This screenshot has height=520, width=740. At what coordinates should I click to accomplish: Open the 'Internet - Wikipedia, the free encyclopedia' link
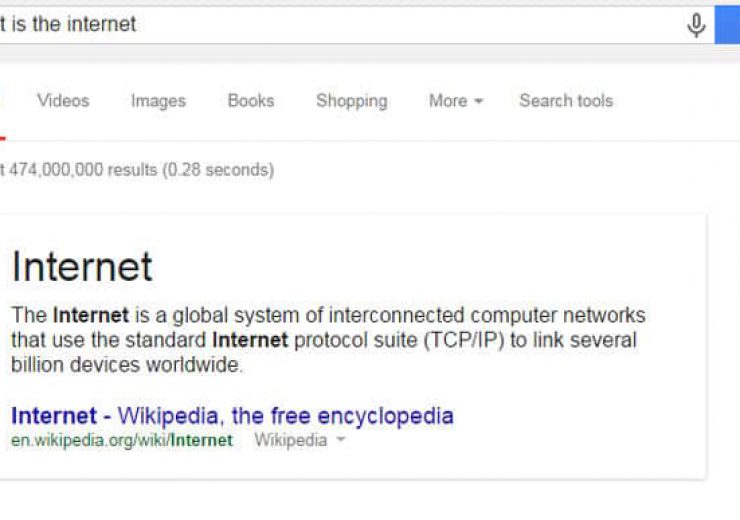[232, 415]
